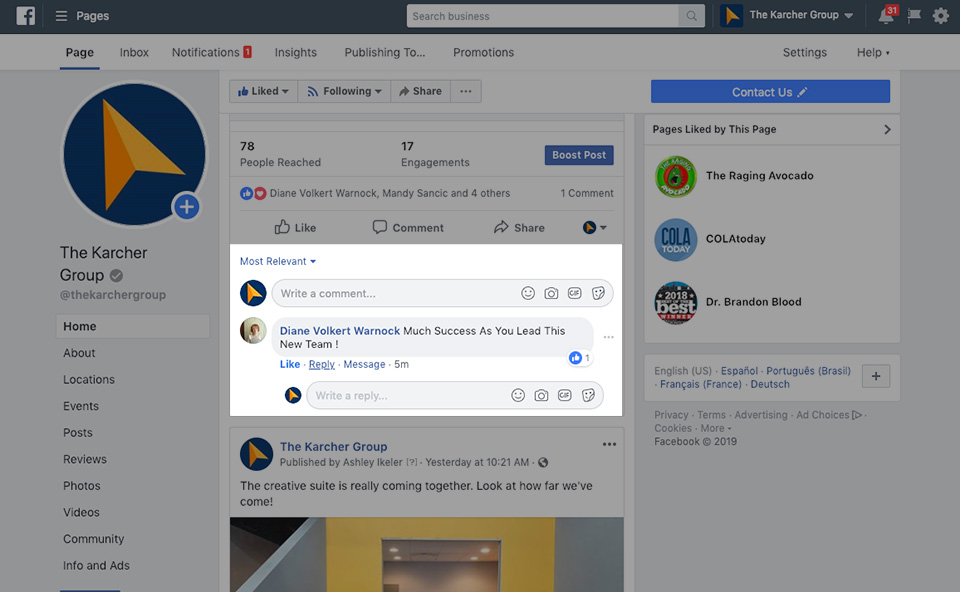
Task: Switch to the Page tab
Action: 80,53
